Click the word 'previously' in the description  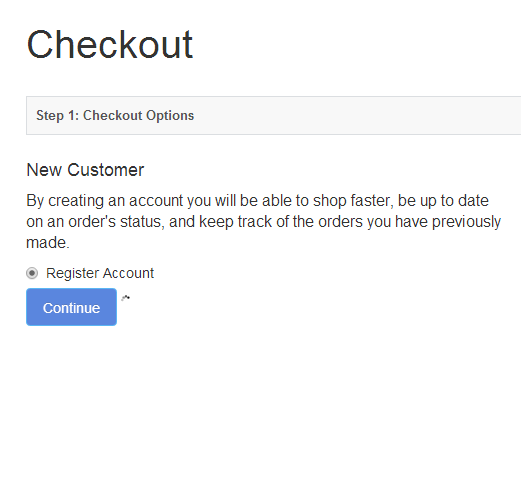tap(466, 222)
